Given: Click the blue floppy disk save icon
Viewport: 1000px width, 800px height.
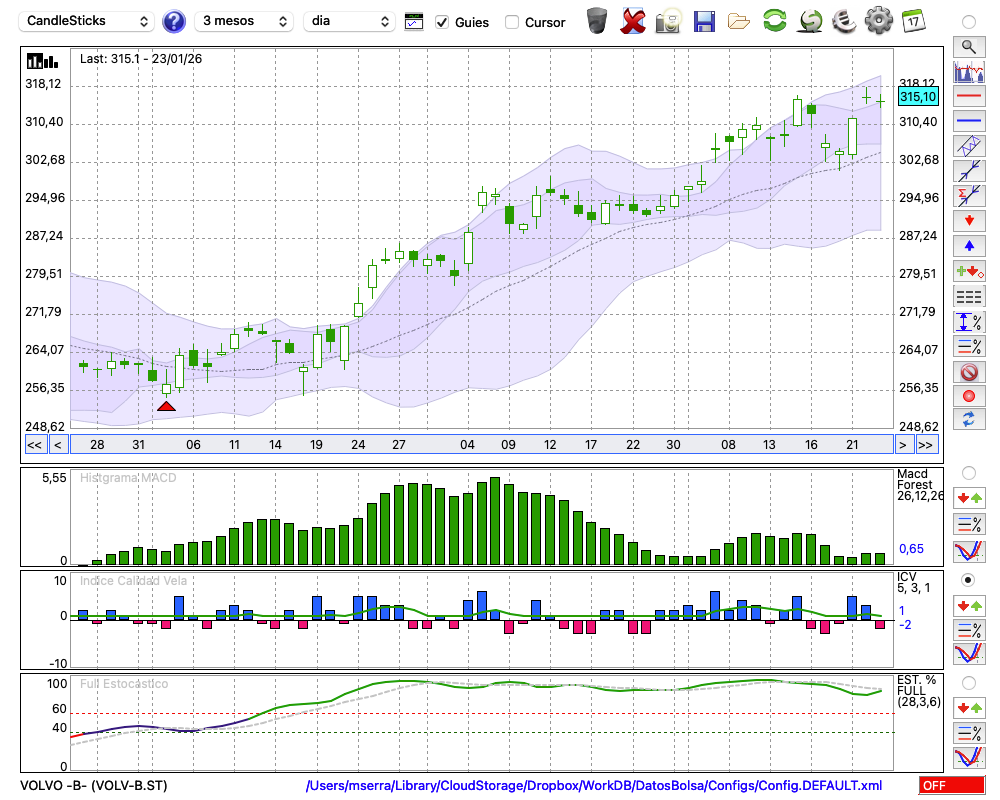Looking at the screenshot, I should coord(704,20).
